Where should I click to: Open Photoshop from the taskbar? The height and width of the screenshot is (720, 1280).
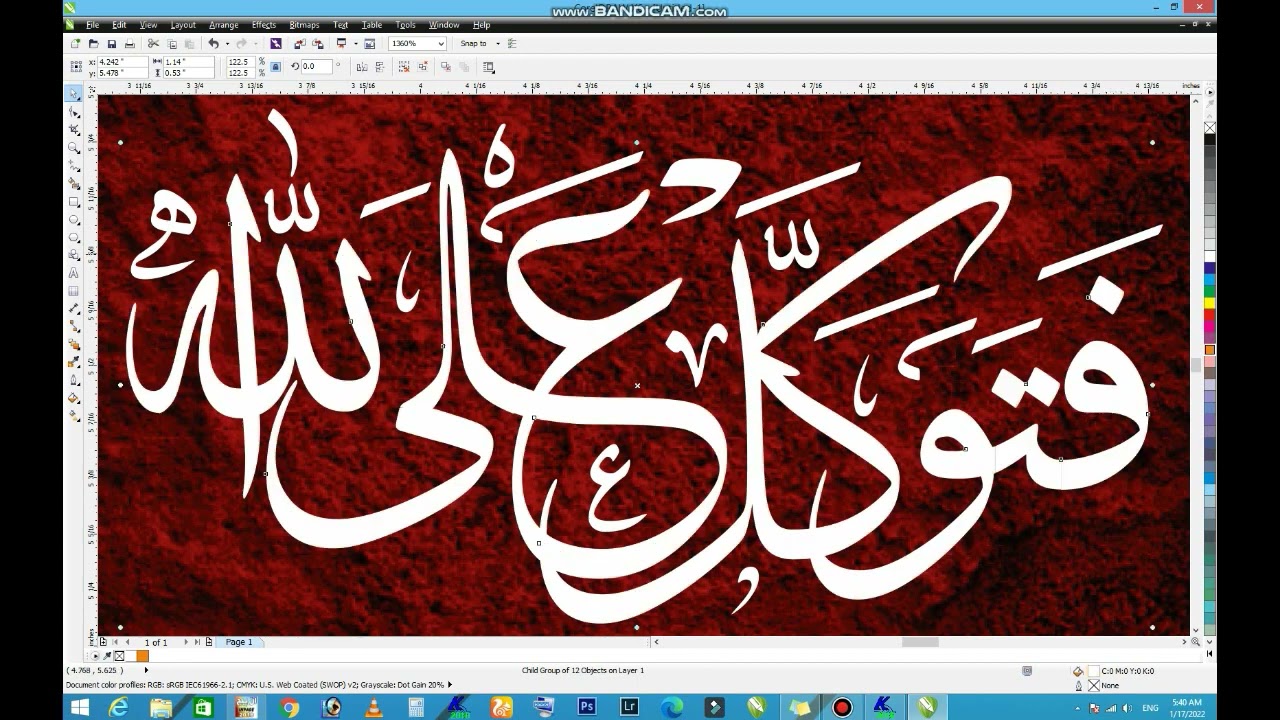coord(587,707)
